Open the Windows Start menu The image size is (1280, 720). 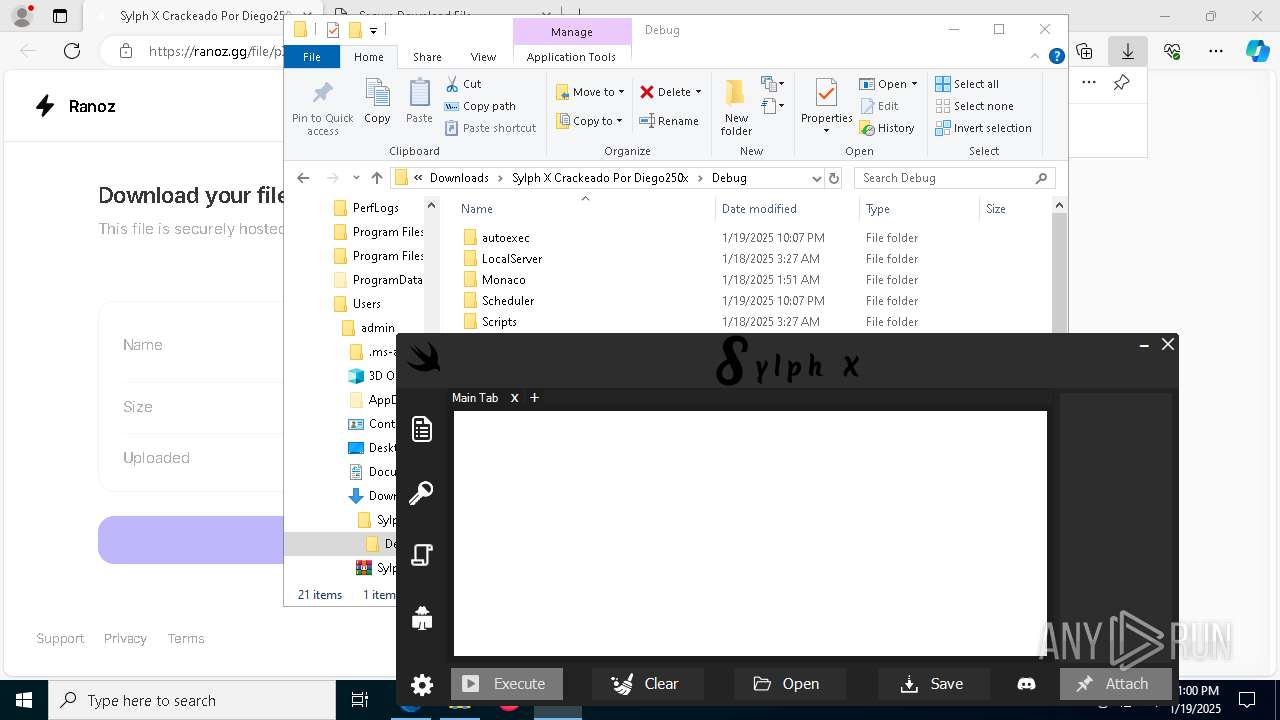click(23, 700)
